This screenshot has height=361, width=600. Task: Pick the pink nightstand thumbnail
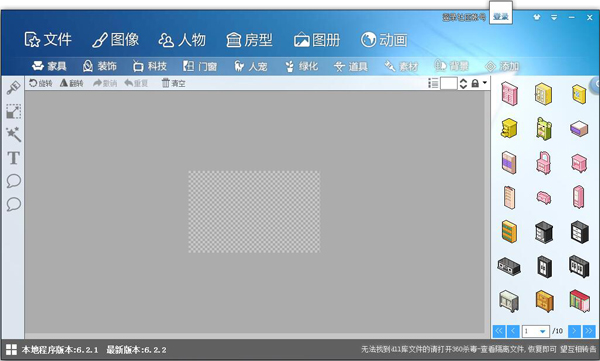579,163
